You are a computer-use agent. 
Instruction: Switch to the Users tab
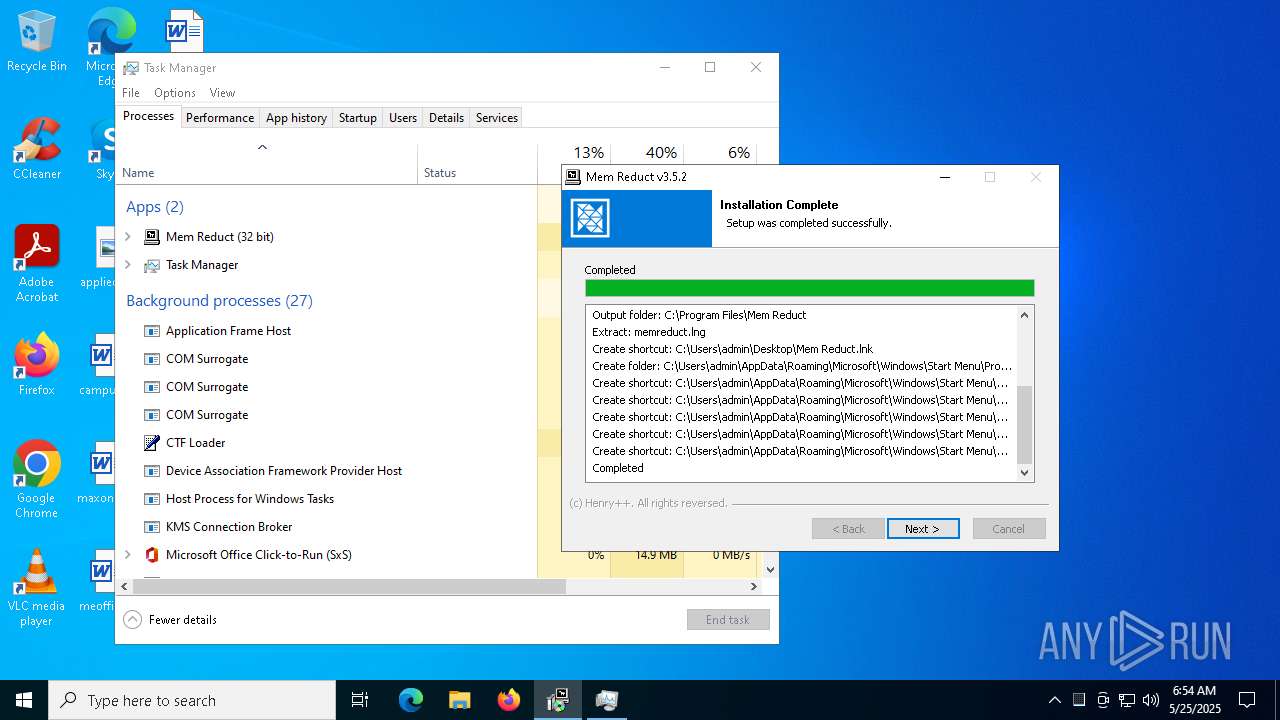403,118
